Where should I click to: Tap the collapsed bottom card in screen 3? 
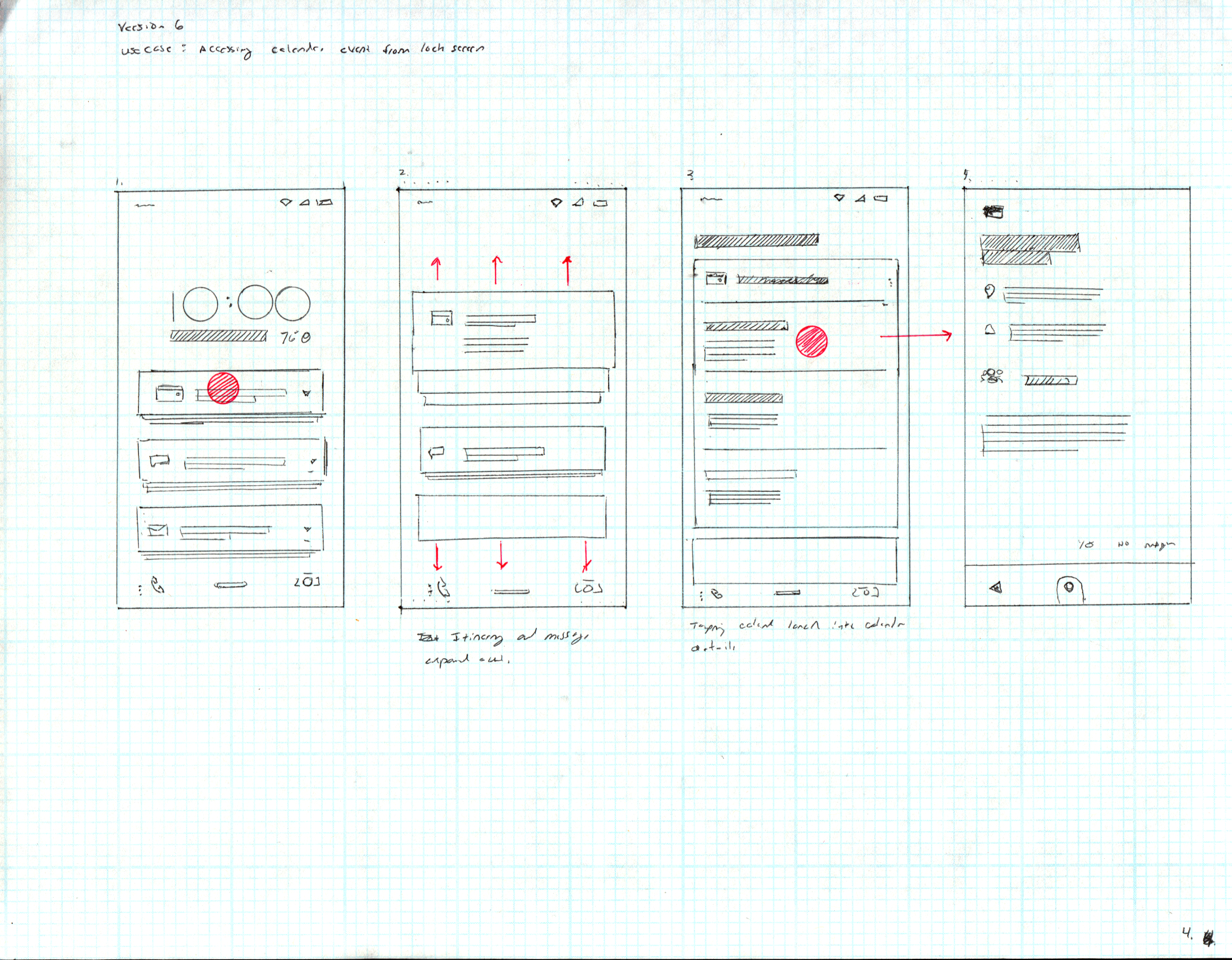(x=795, y=562)
